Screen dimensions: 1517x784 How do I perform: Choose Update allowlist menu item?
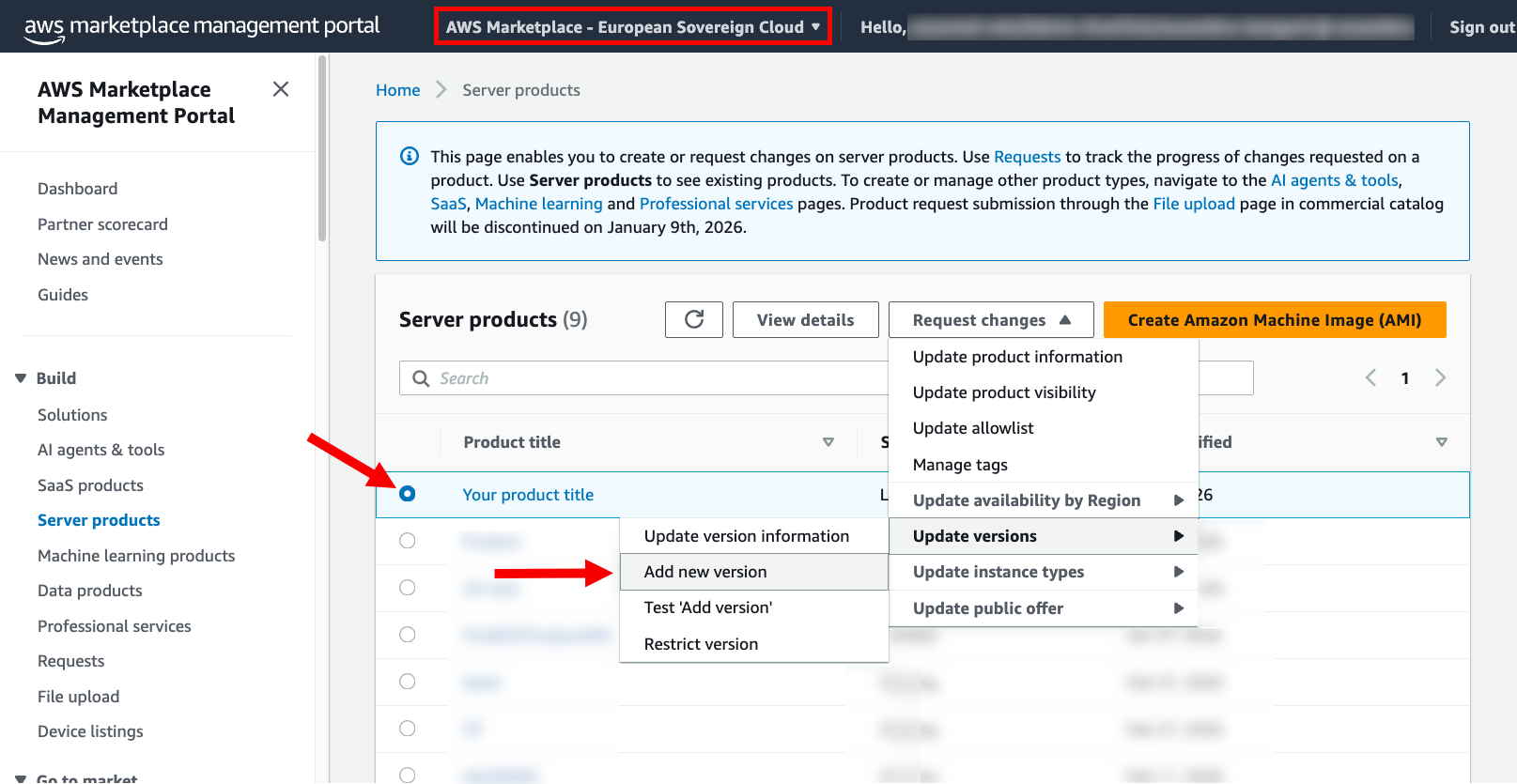973,428
